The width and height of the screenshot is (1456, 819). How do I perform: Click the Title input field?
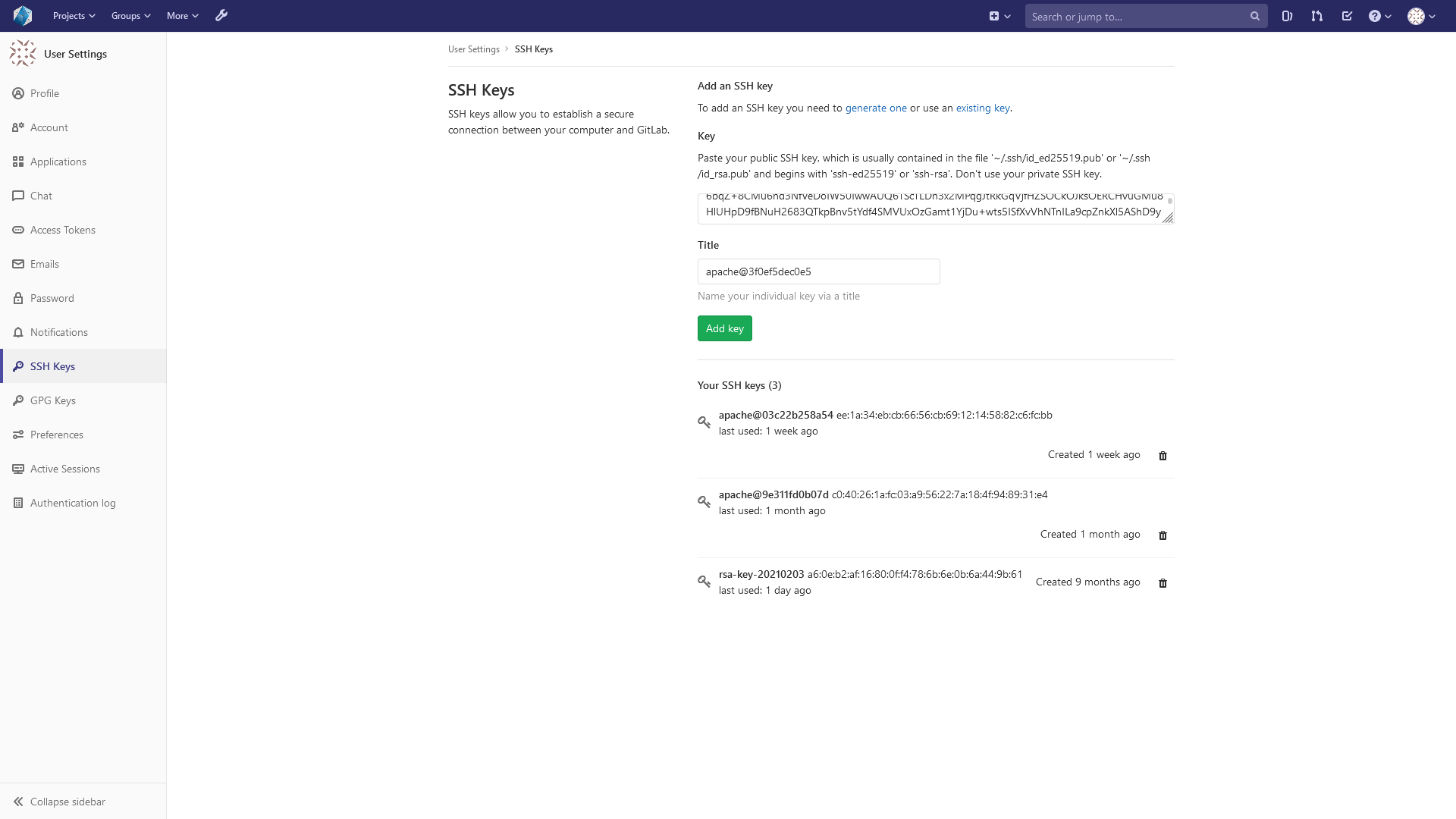pyautogui.click(x=818, y=271)
